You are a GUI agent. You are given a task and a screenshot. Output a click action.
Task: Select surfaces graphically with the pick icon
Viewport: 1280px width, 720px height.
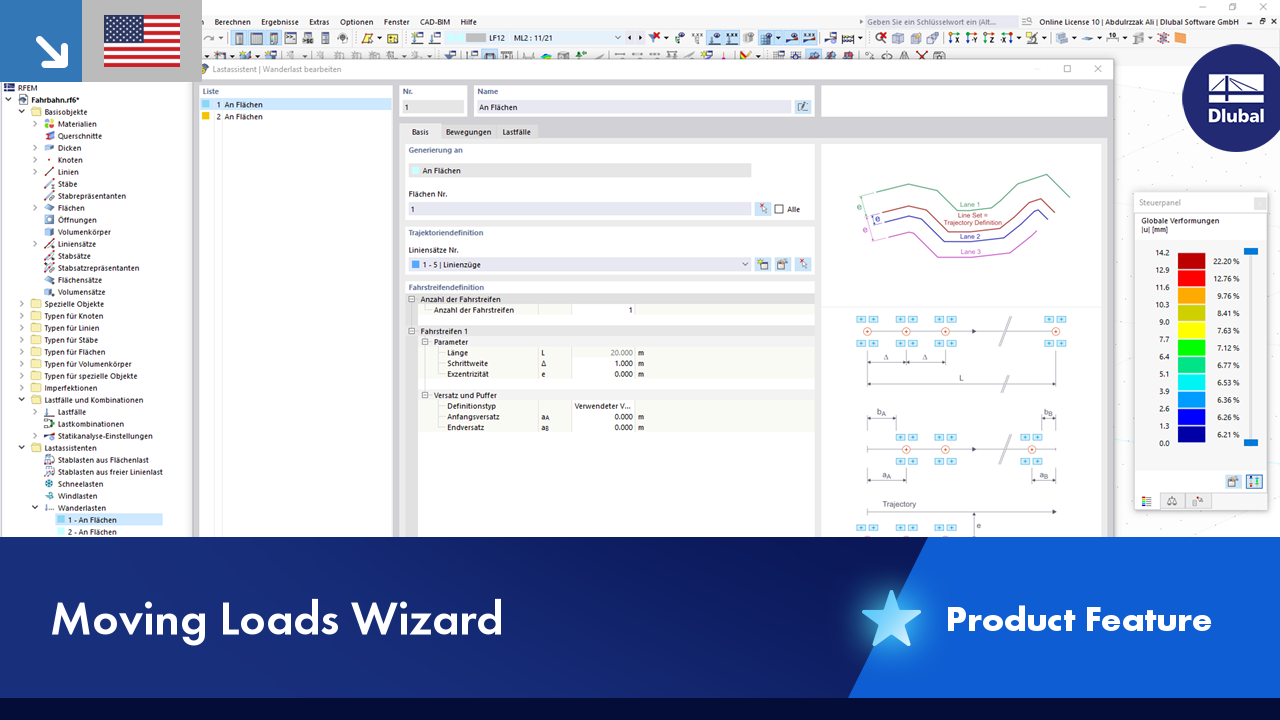point(763,208)
